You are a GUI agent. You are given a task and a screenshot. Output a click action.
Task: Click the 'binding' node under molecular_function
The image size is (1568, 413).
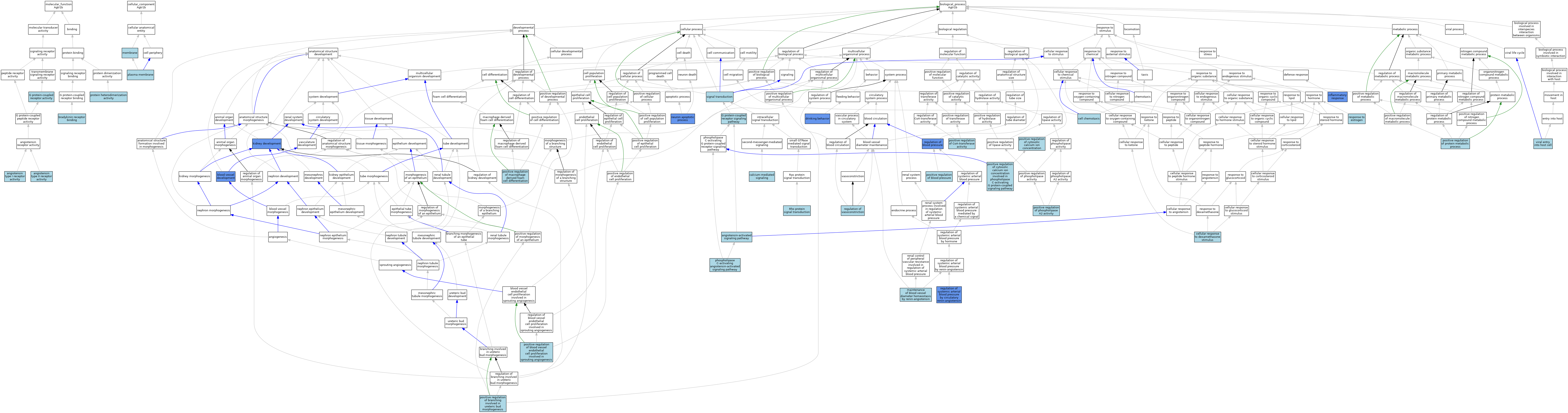(72, 29)
